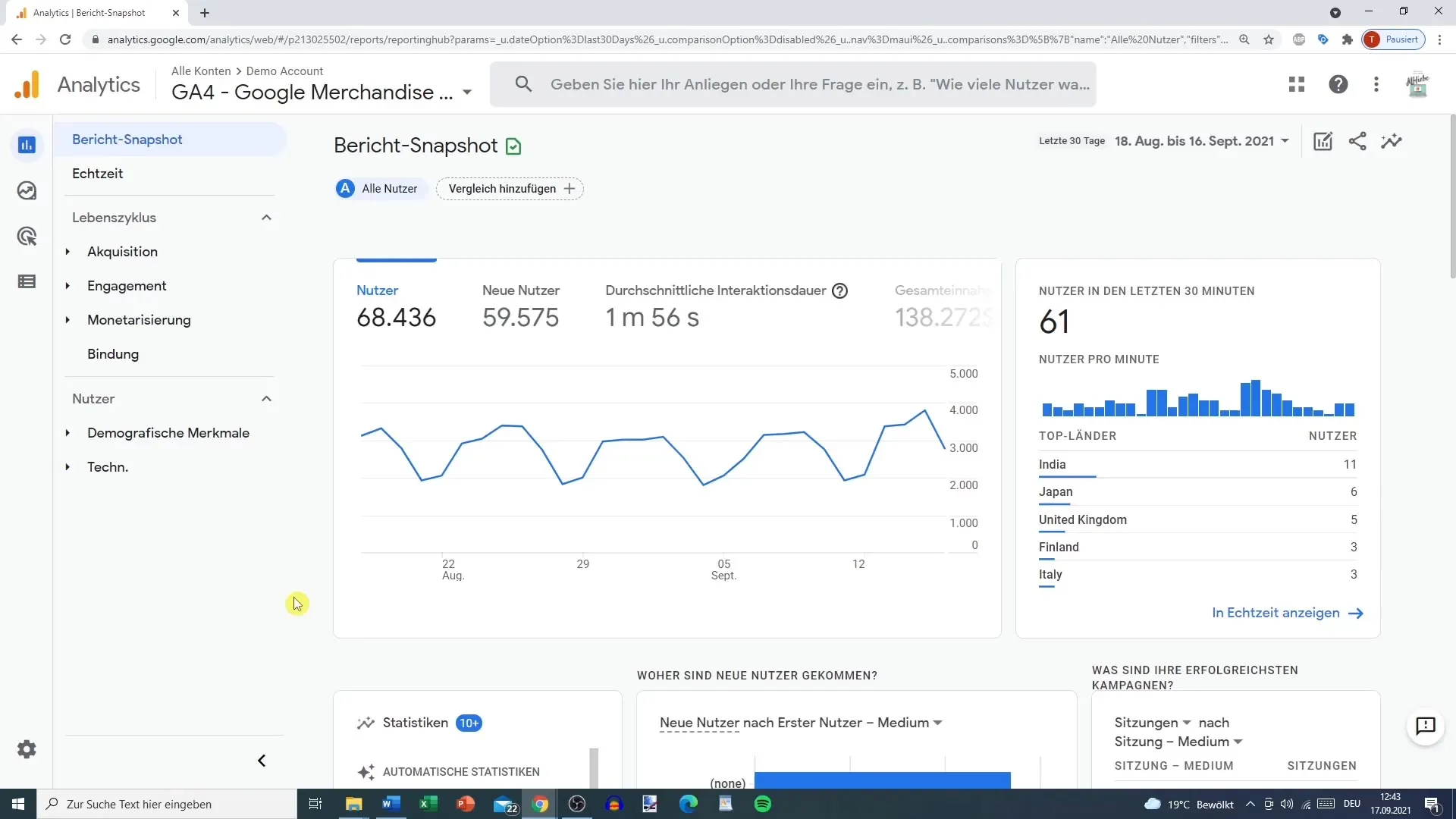
Task: Open the date range dropdown
Action: 1201,141
